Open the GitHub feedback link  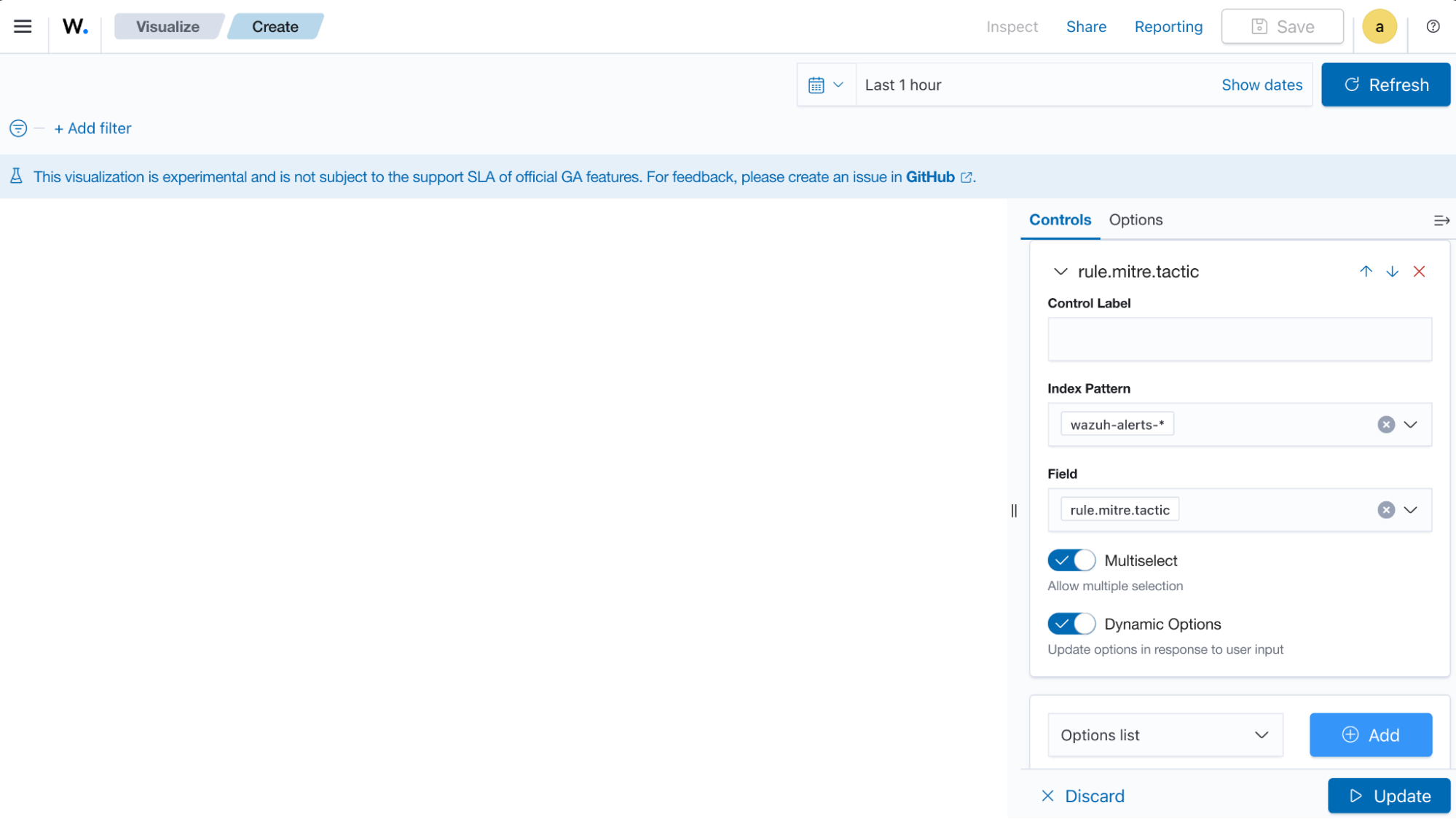pos(930,176)
